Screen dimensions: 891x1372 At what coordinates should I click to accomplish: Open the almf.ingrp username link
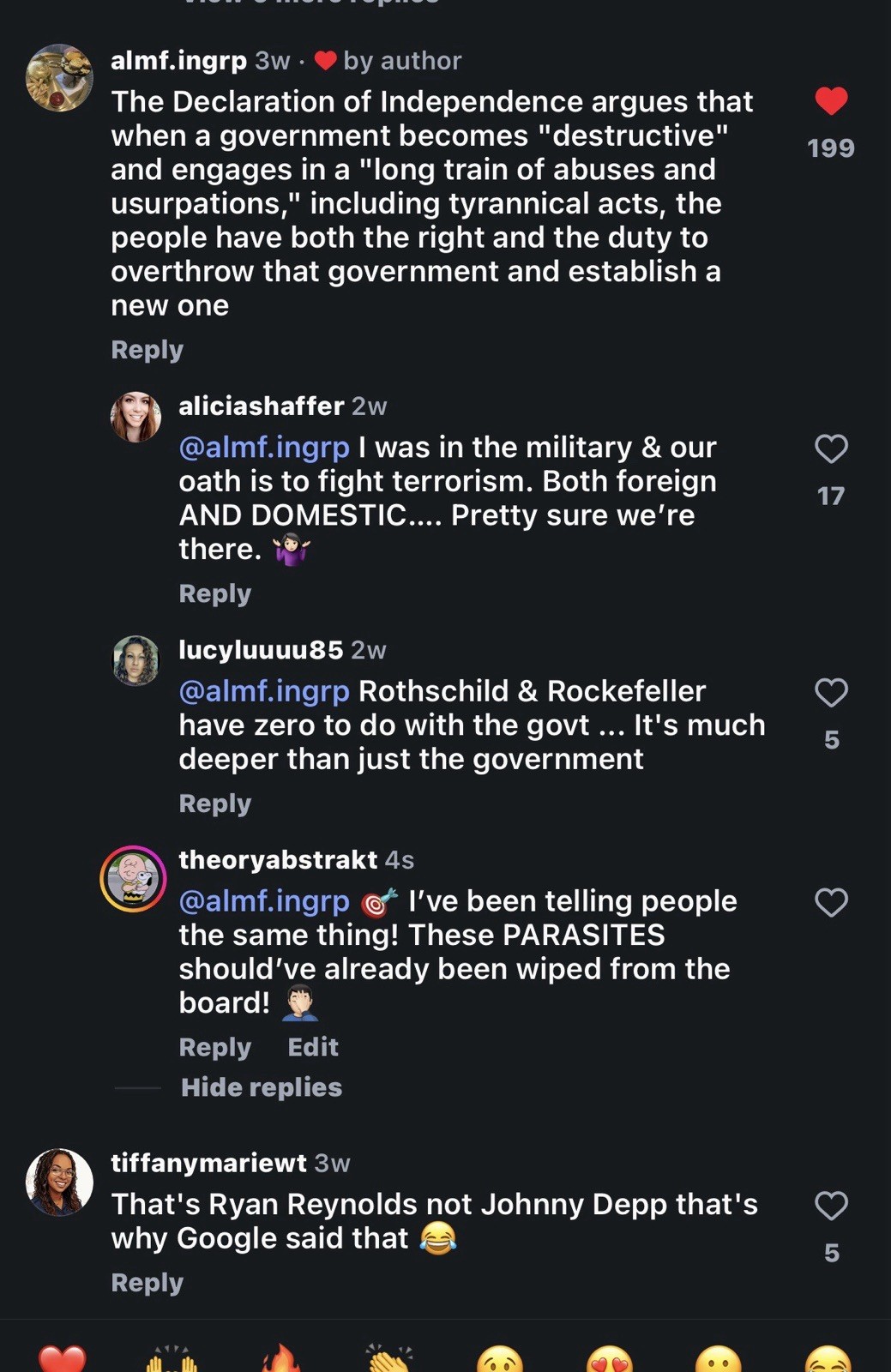click(179, 61)
